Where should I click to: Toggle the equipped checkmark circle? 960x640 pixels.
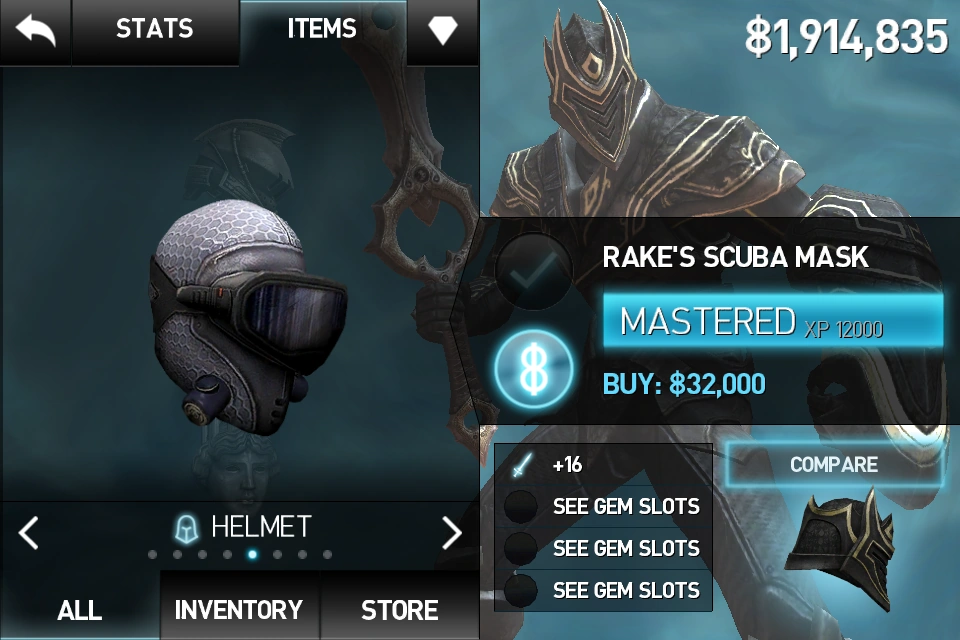coord(533,271)
